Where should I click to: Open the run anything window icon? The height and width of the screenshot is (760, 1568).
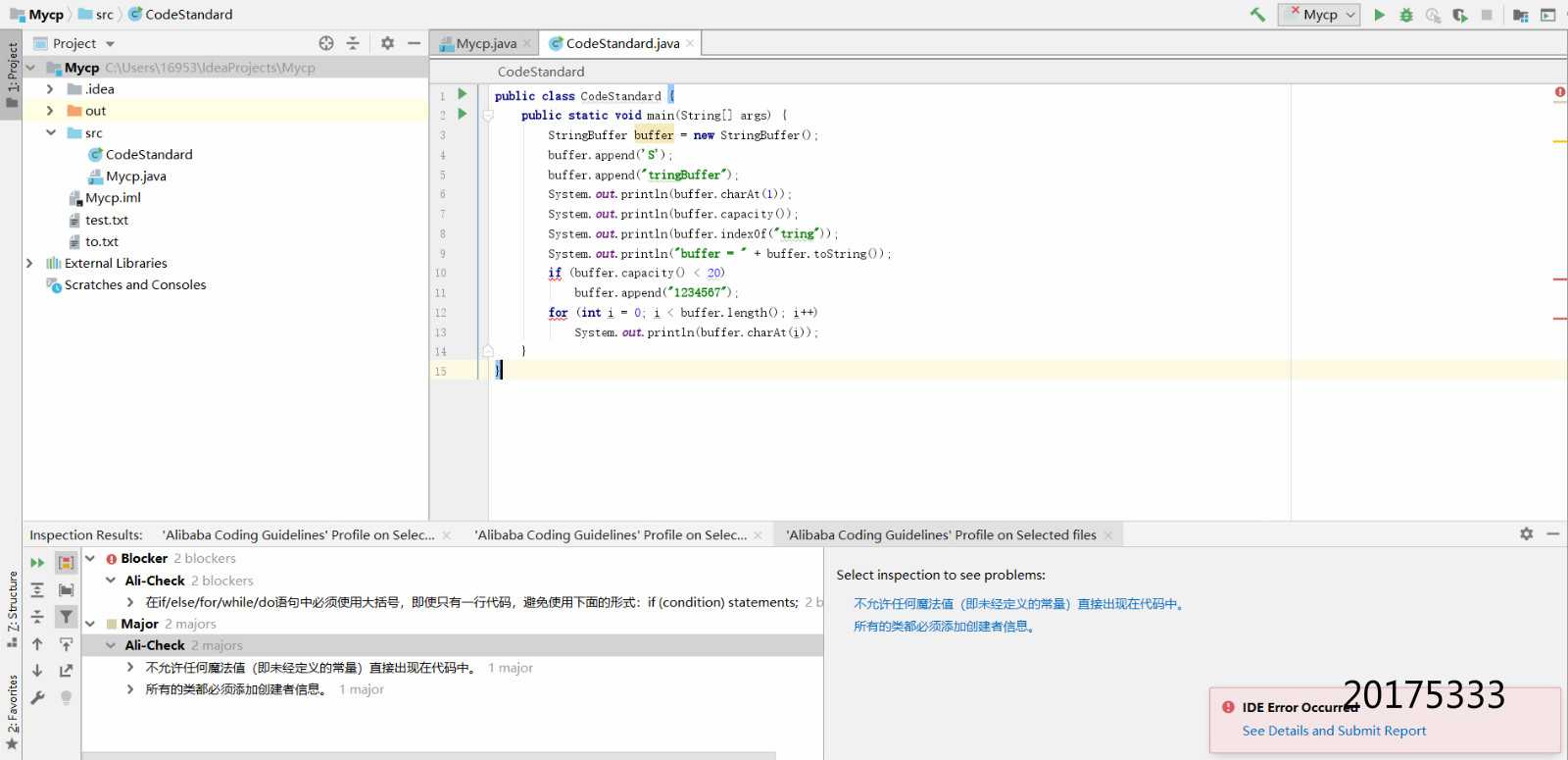(1548, 15)
